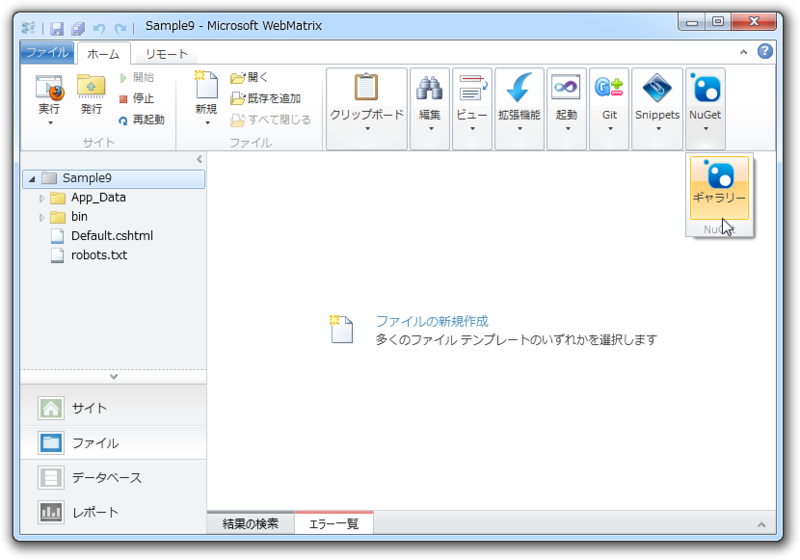This screenshot has height=560, width=800.
Task: Open the Snippets ribbon group
Action: [x=657, y=109]
